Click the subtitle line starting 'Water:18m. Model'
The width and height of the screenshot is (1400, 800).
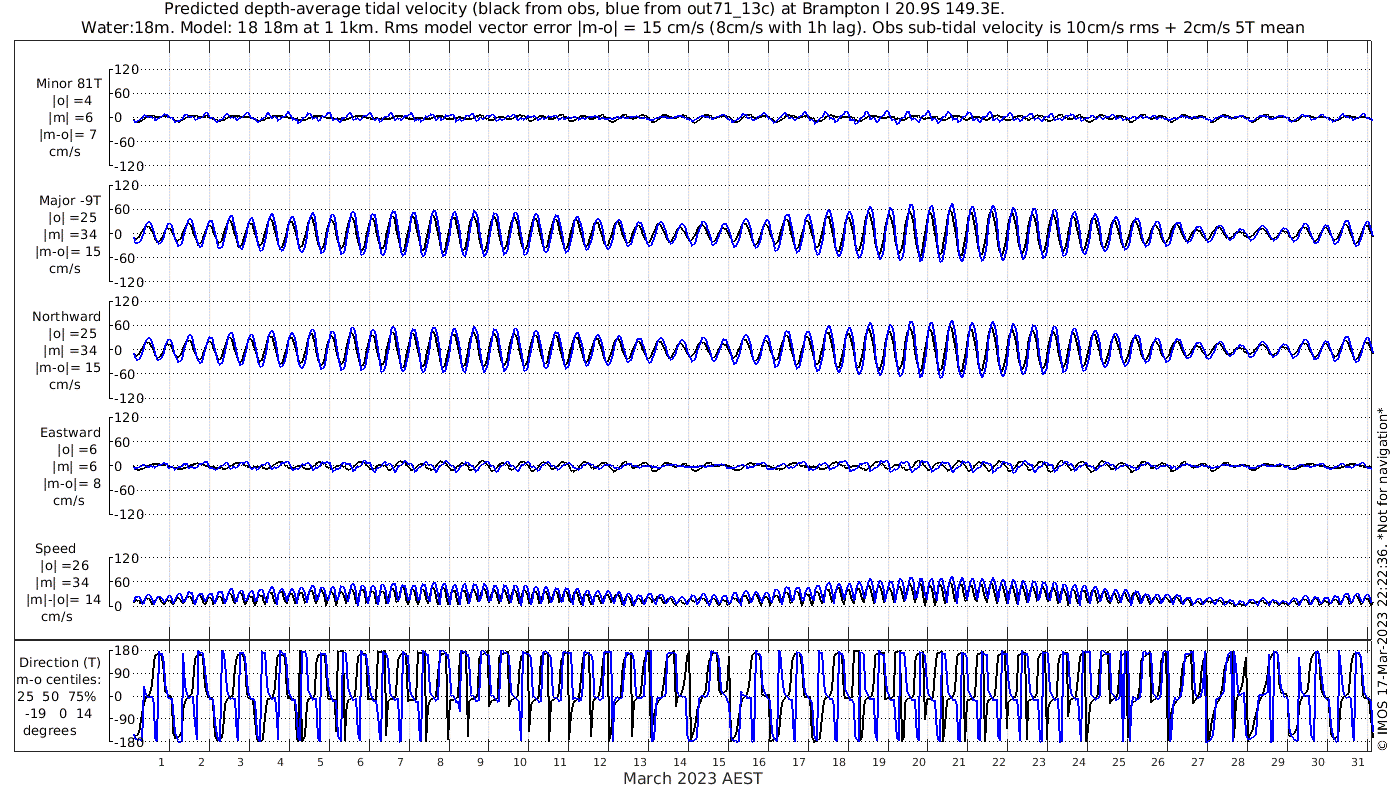tap(693, 28)
